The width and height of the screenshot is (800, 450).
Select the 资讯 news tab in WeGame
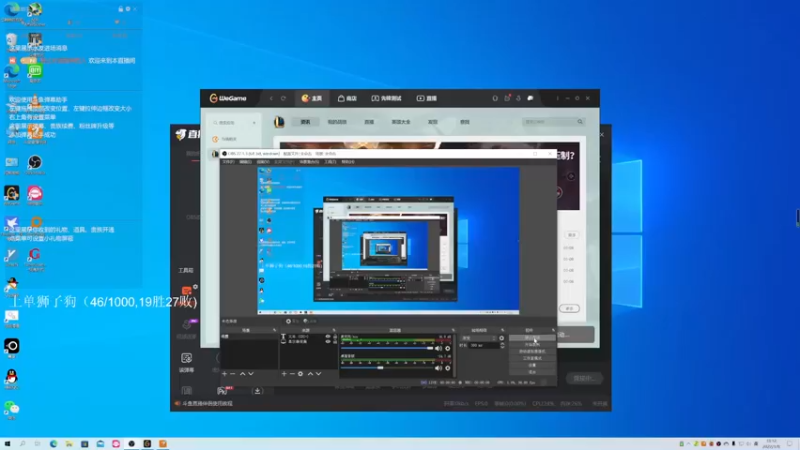click(305, 122)
